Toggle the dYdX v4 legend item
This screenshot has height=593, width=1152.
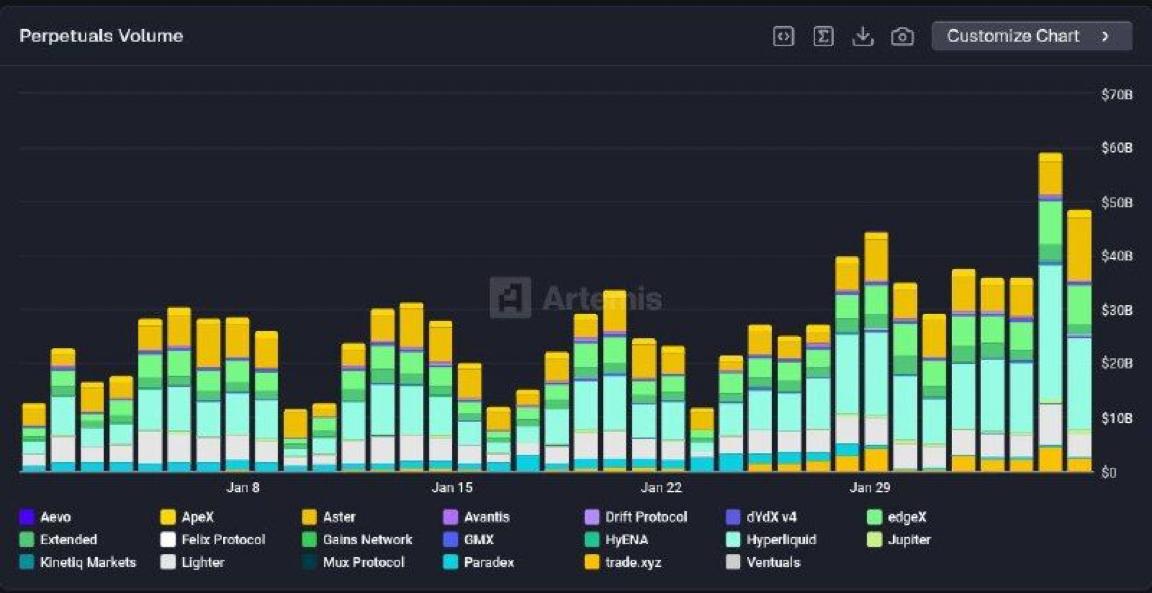click(771, 517)
